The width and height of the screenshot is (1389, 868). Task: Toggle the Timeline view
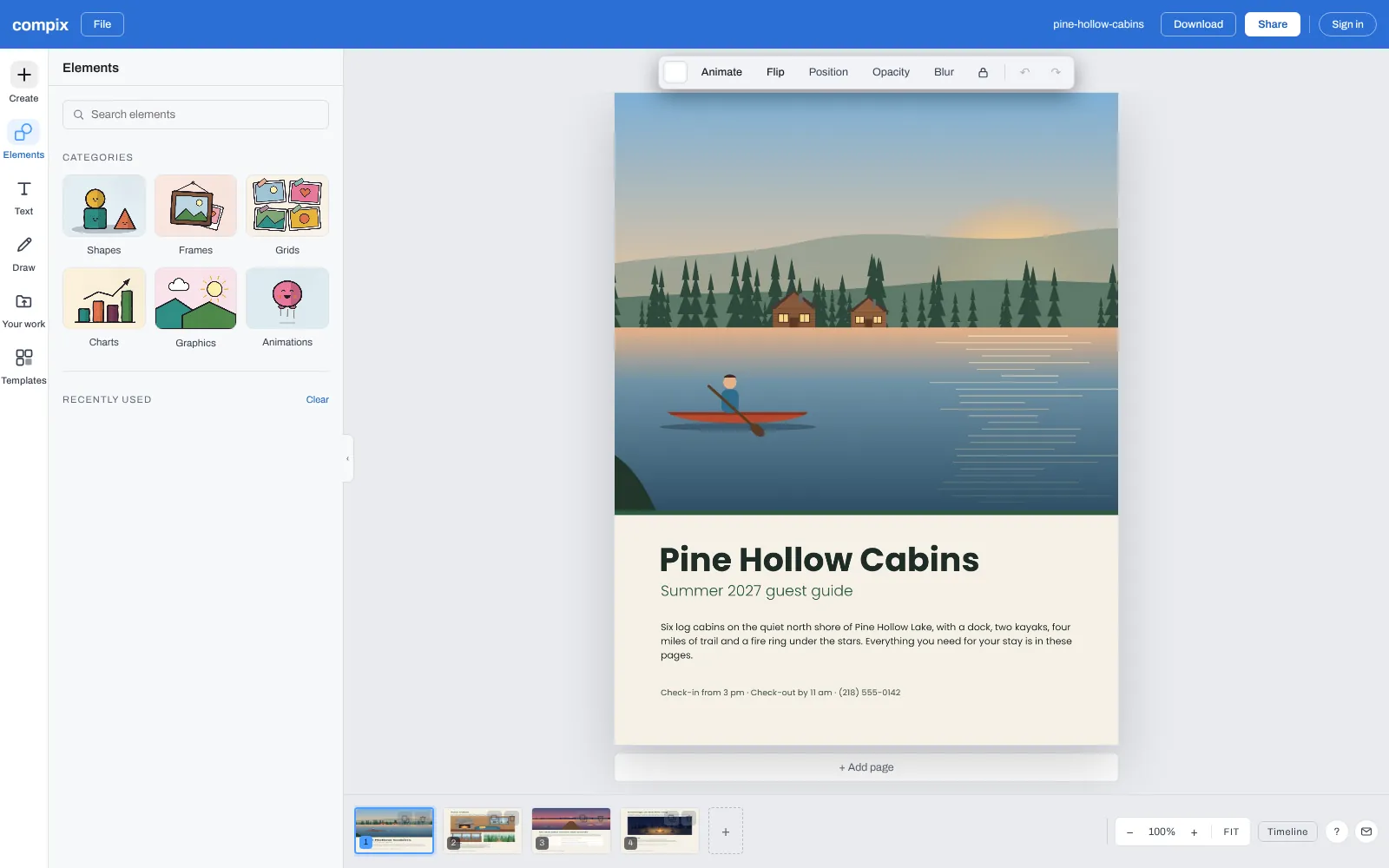[1287, 832]
